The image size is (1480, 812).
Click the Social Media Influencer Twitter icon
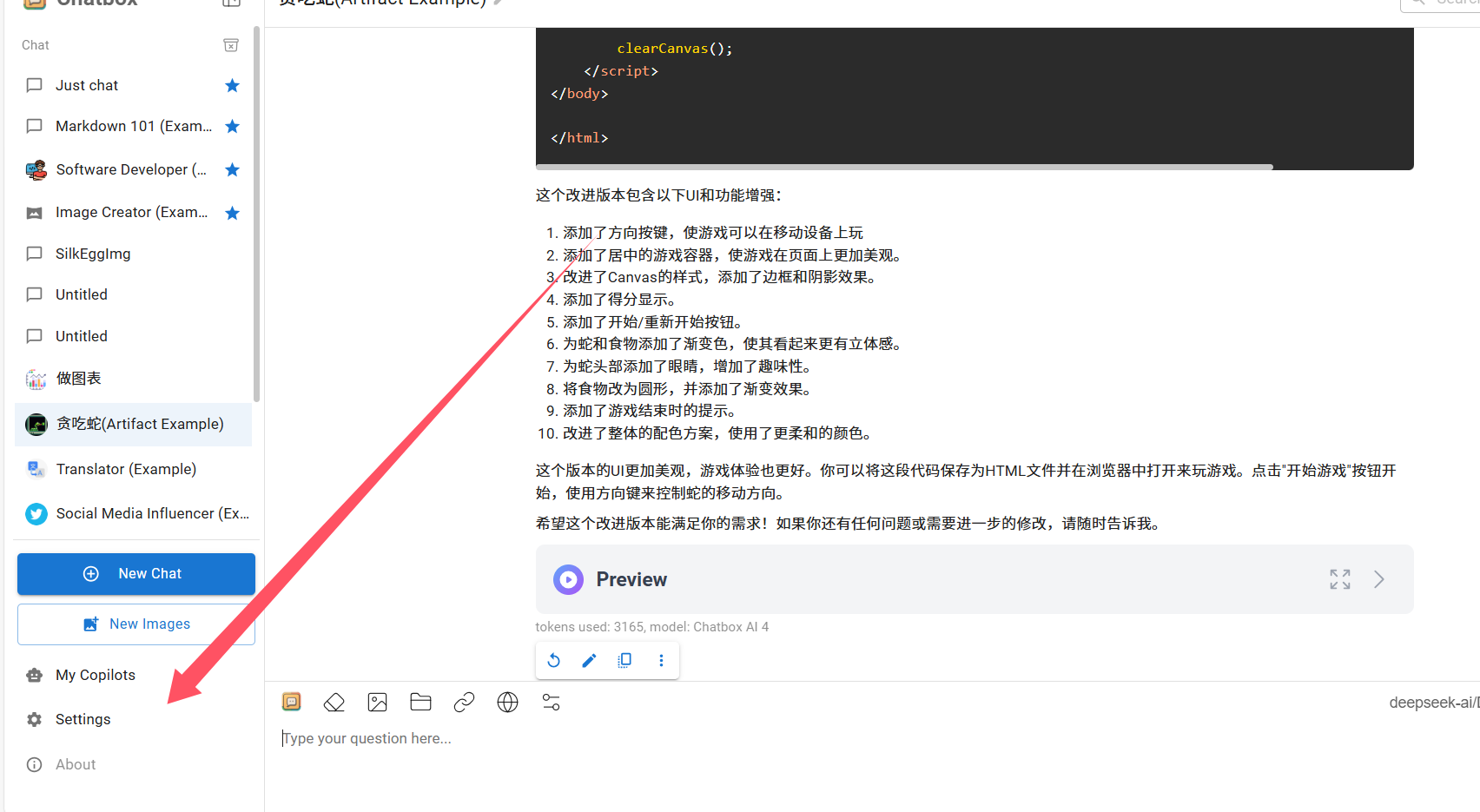pos(36,514)
